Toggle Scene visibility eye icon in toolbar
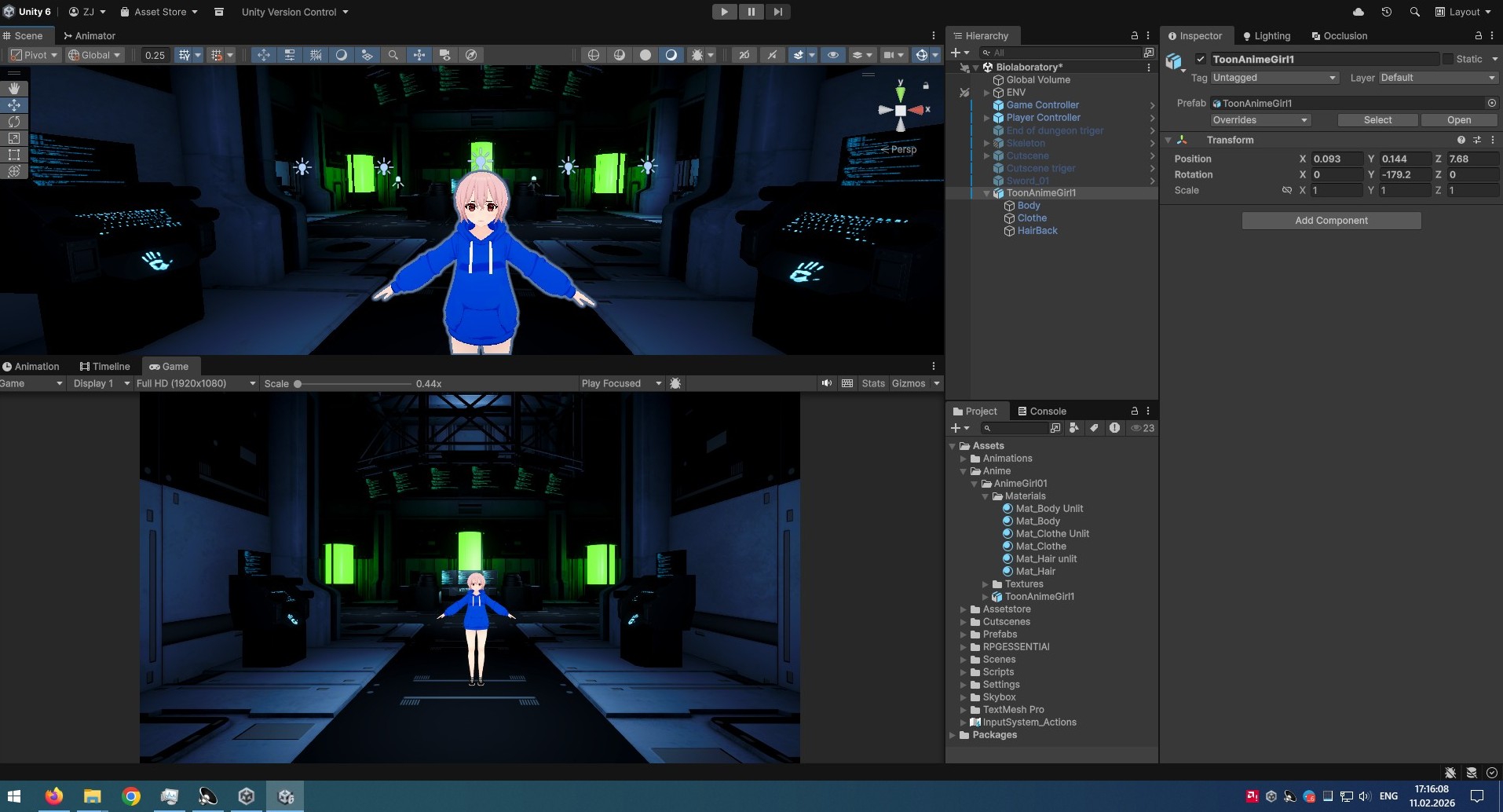 832,55
